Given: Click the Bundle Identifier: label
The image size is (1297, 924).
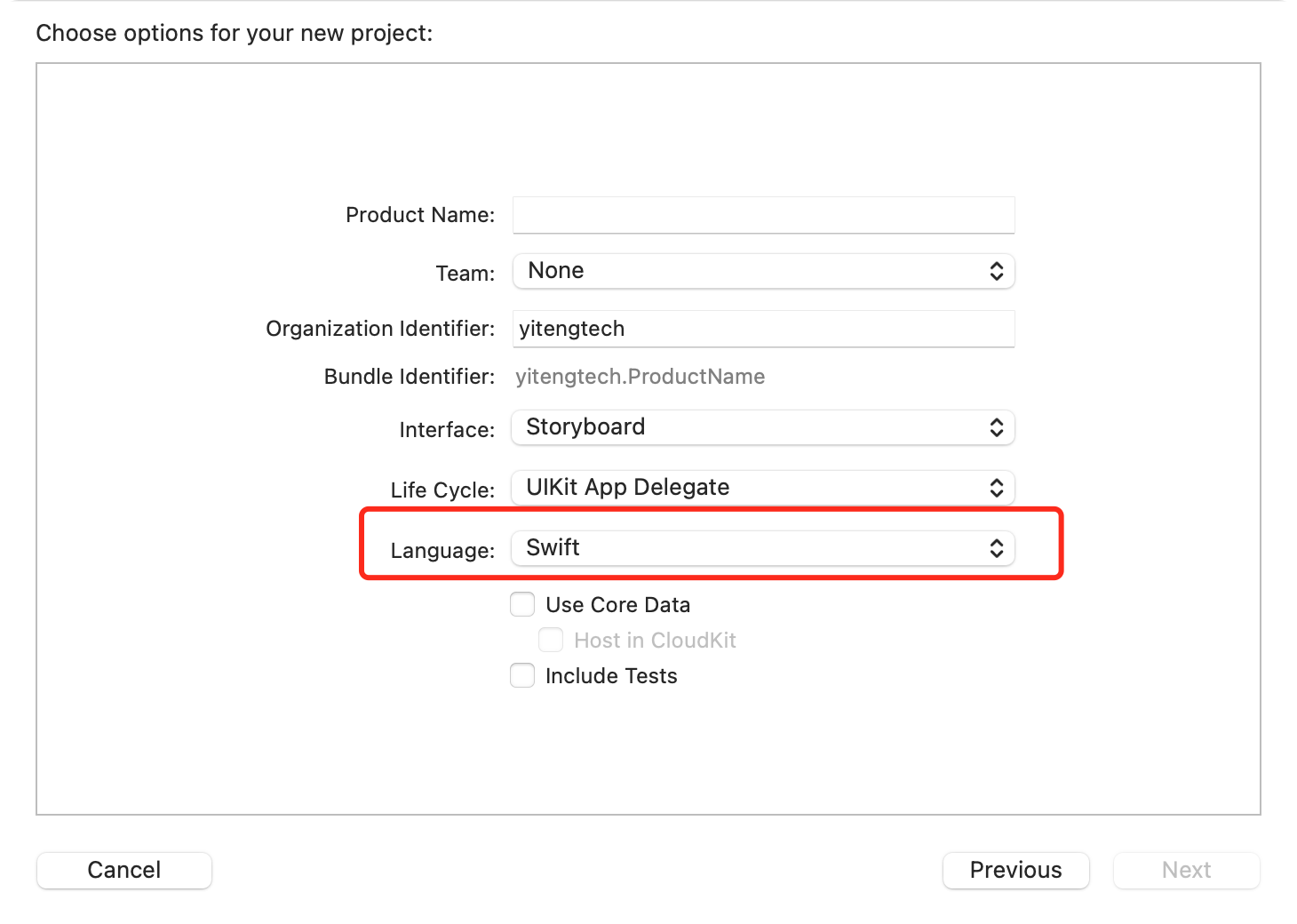Looking at the screenshot, I should coord(410,377).
